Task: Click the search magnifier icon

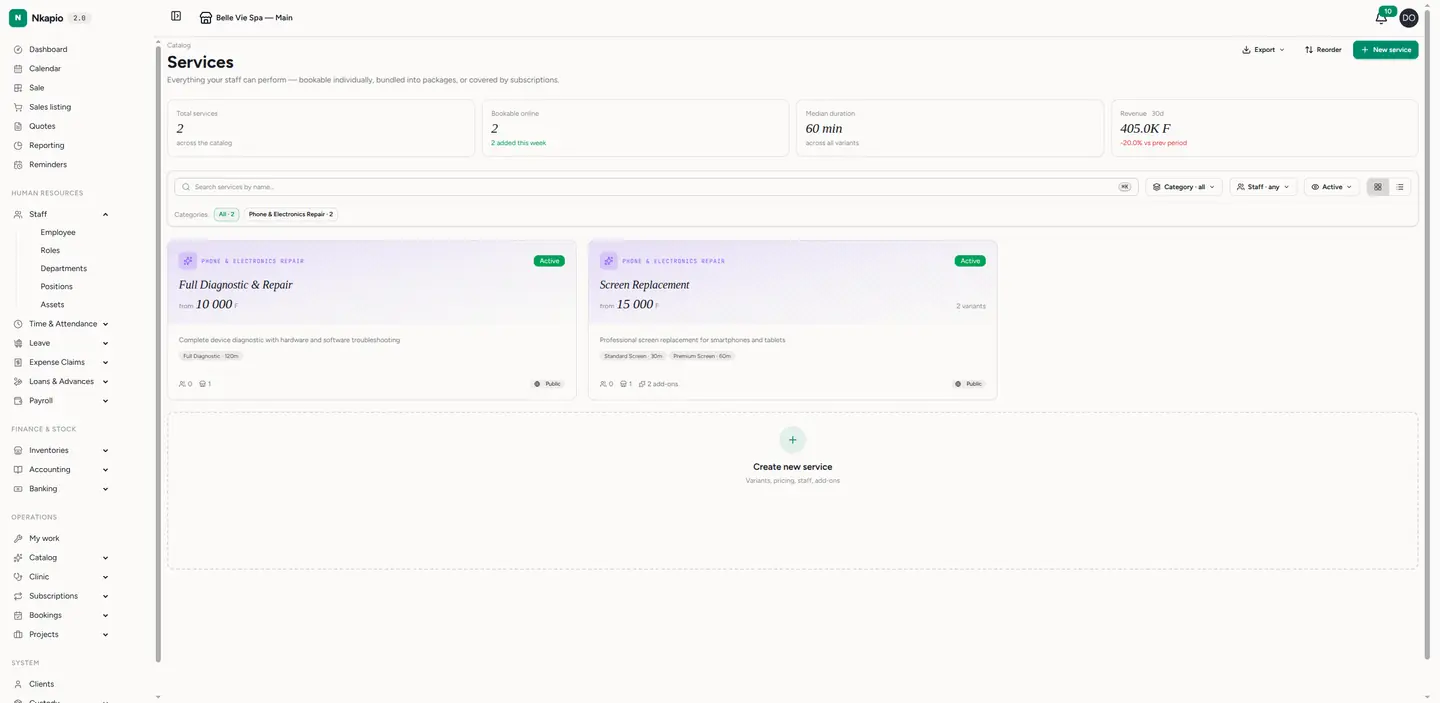Action: (x=186, y=187)
